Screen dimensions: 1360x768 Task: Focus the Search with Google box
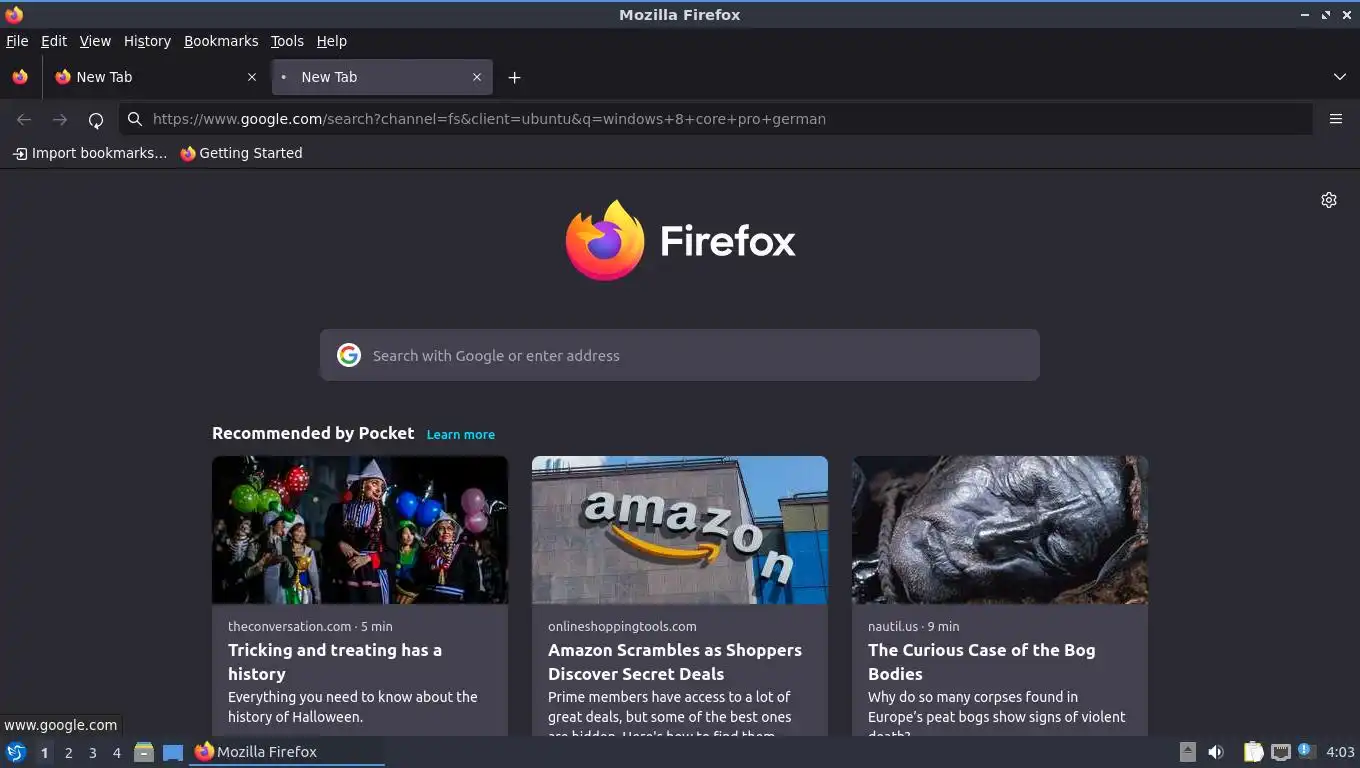[680, 355]
